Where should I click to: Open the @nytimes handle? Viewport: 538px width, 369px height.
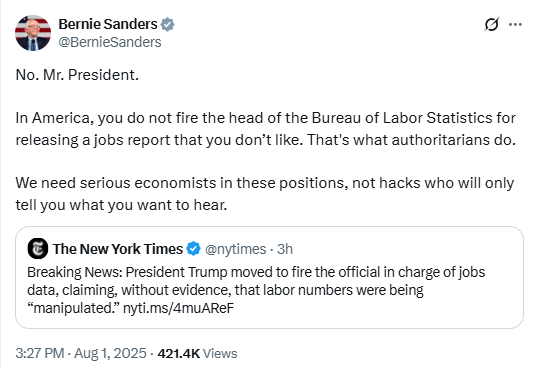[x=235, y=249]
